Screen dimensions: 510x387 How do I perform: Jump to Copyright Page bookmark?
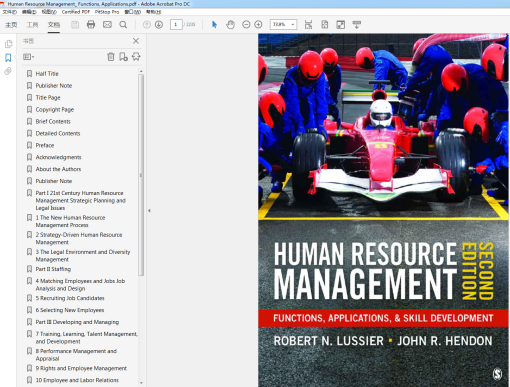click(x=55, y=110)
